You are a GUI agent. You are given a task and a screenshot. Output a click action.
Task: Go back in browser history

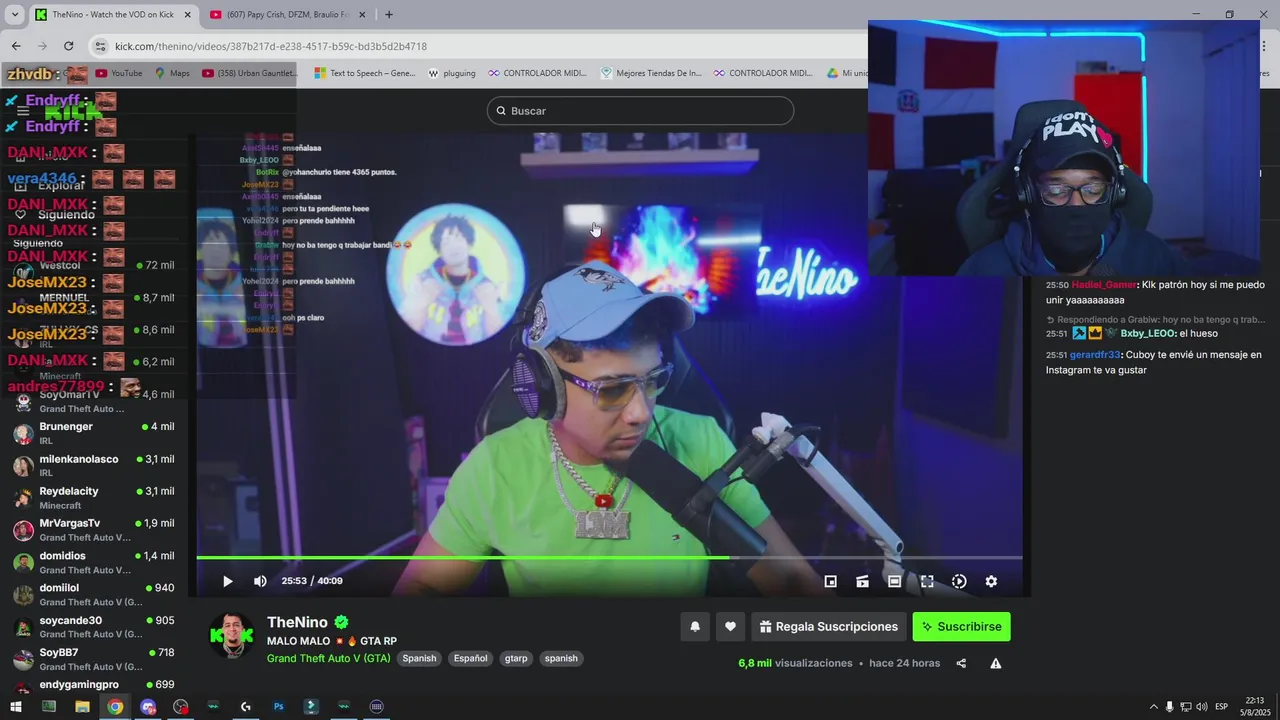point(16,46)
